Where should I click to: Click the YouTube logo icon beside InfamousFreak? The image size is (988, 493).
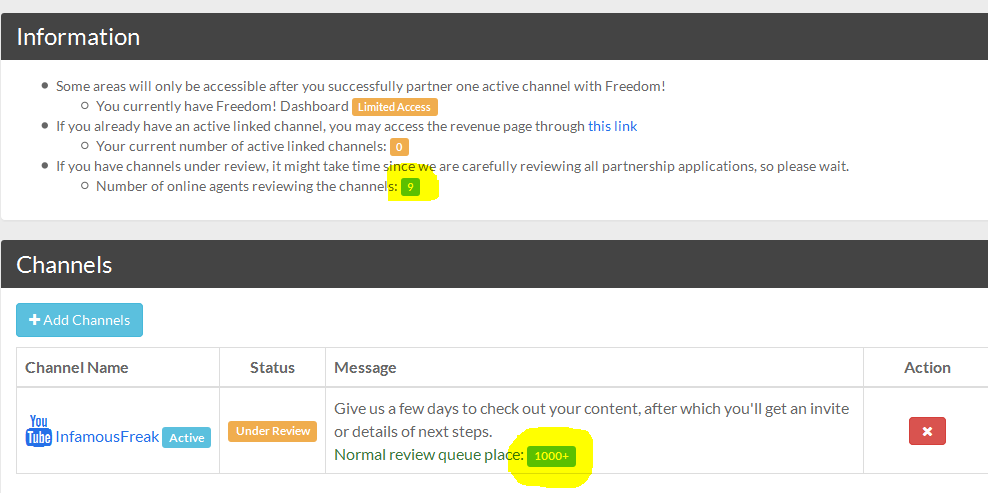click(x=39, y=430)
